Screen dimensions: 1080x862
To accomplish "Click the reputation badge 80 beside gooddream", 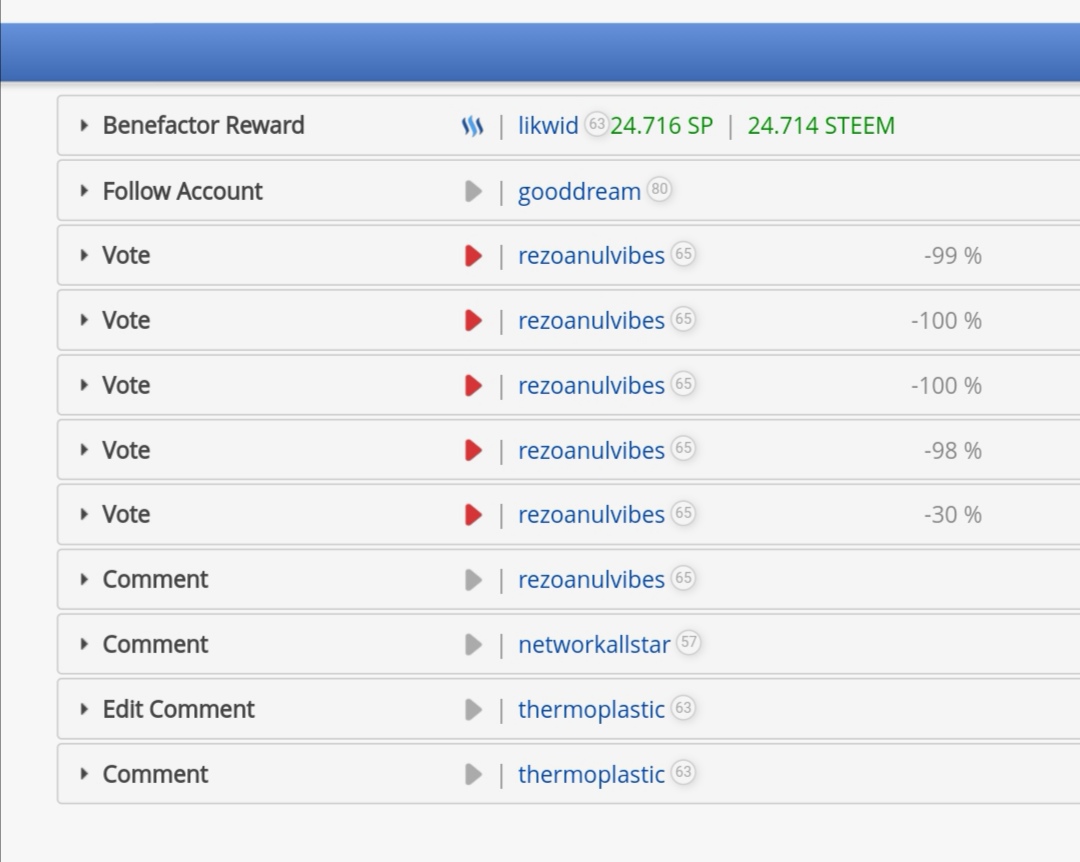I will tap(659, 189).
